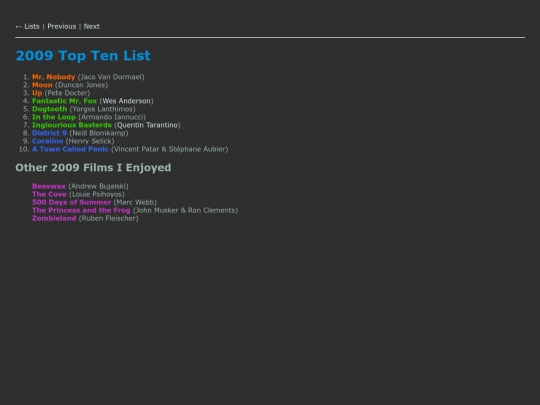Open the 500 Days of Summer link

pos(72,202)
